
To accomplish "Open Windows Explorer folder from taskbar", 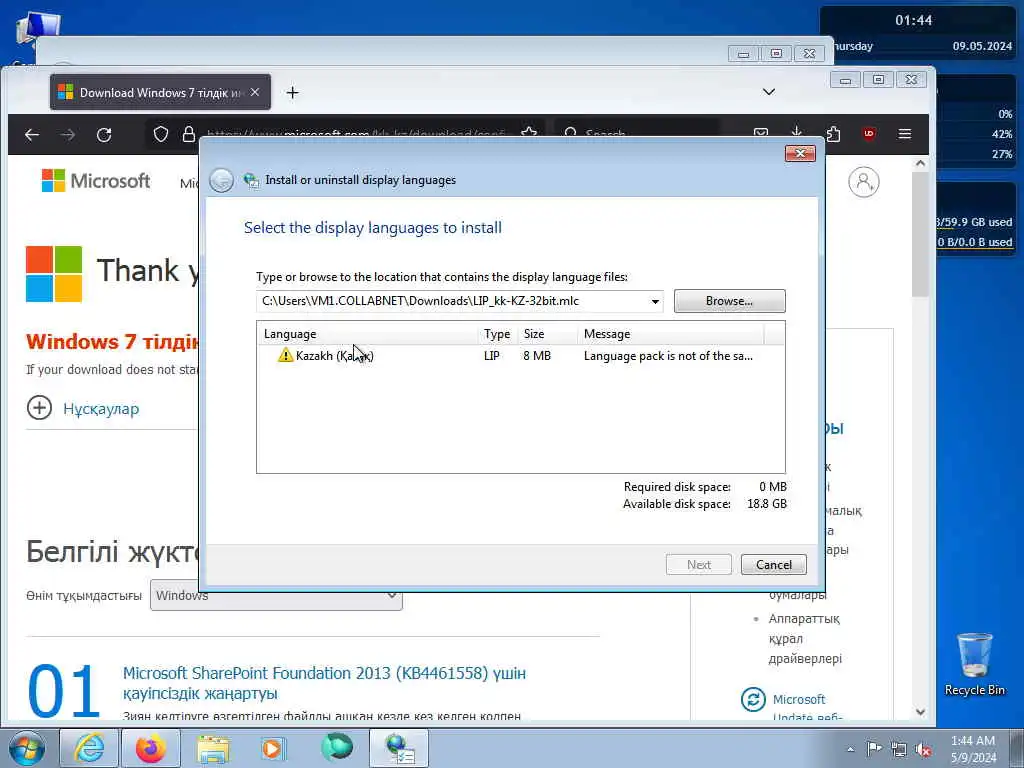I will pos(213,748).
